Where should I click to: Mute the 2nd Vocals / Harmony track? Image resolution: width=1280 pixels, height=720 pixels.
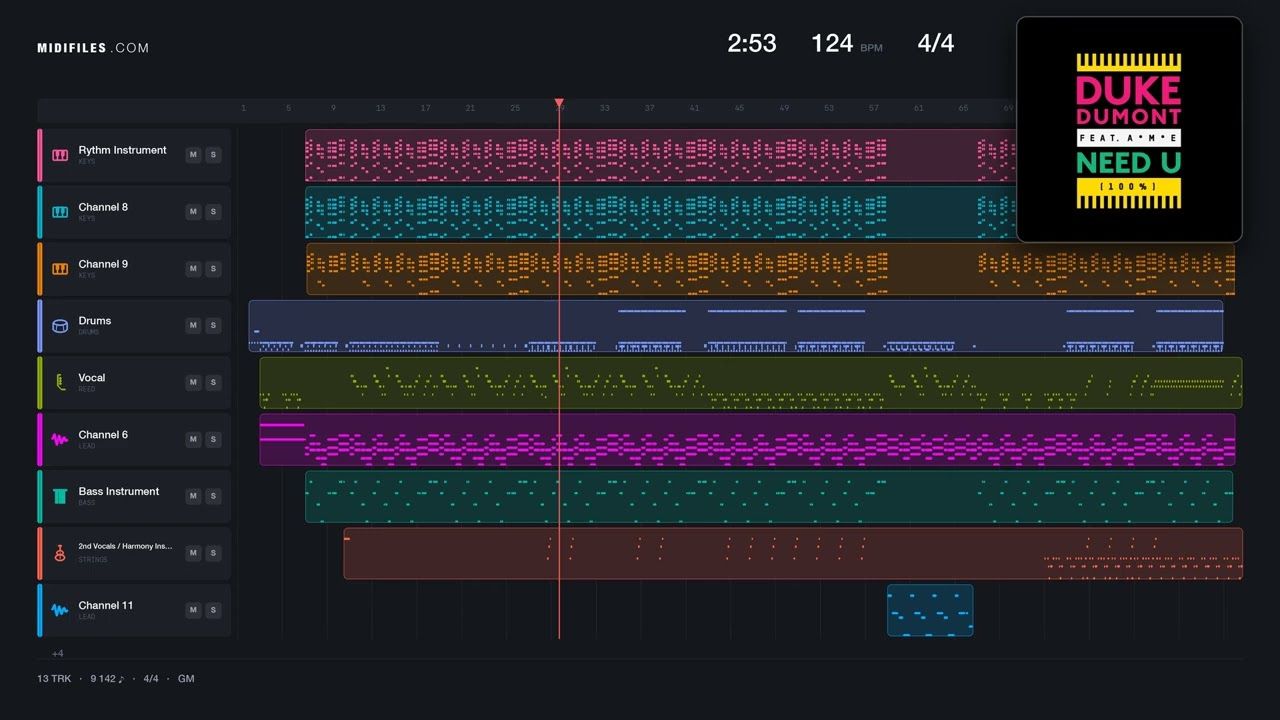pos(193,553)
